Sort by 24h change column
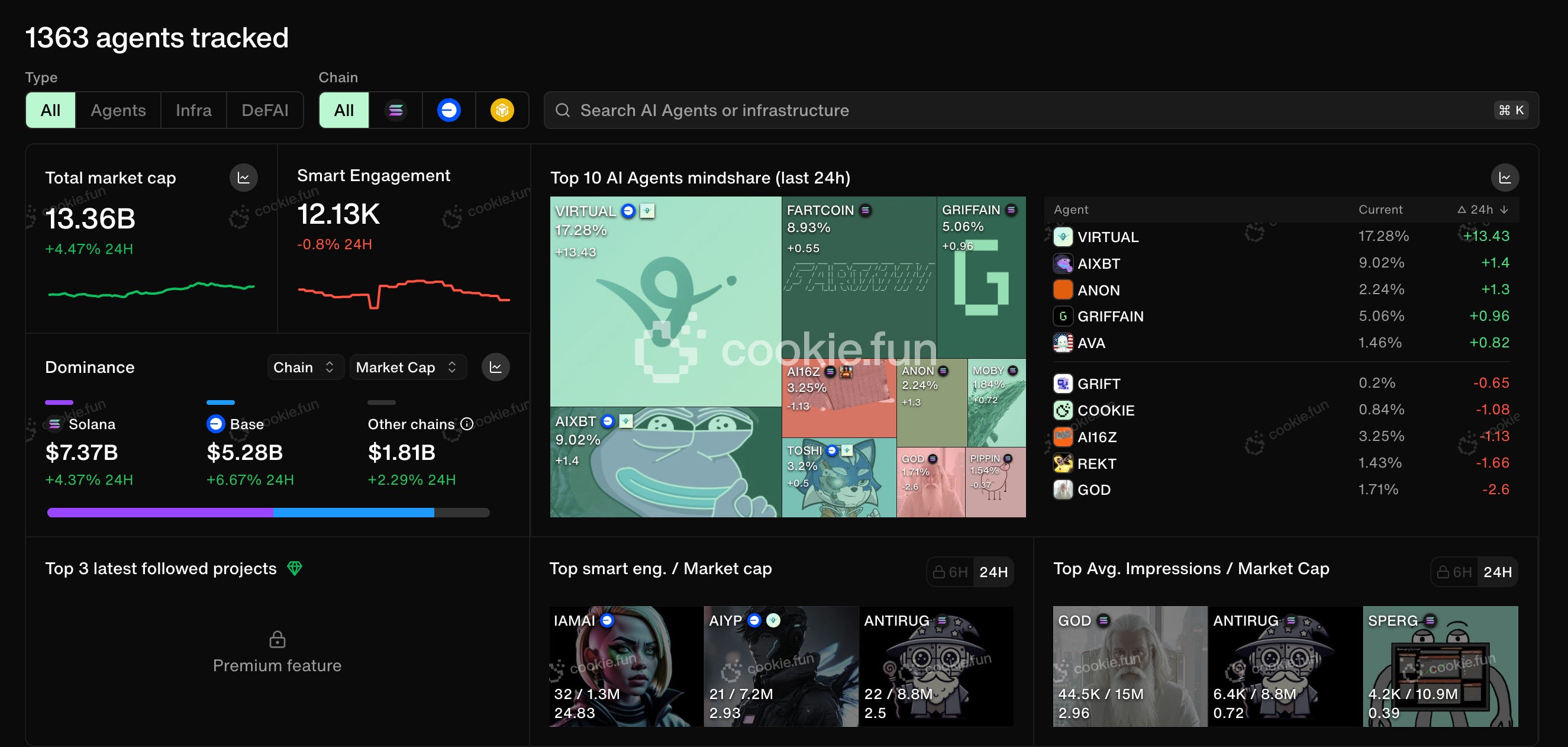Viewport: 1568px width, 747px height. pyautogui.click(x=1483, y=210)
